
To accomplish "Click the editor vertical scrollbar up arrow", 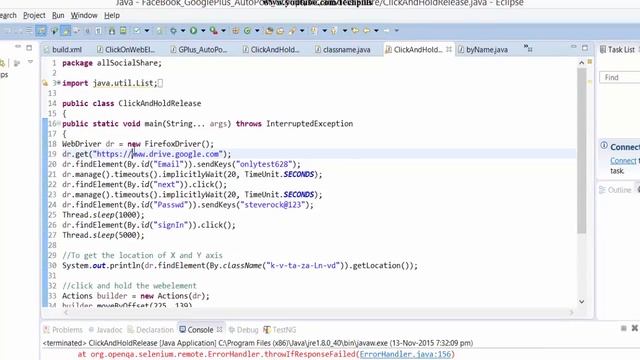I will (582, 62).
